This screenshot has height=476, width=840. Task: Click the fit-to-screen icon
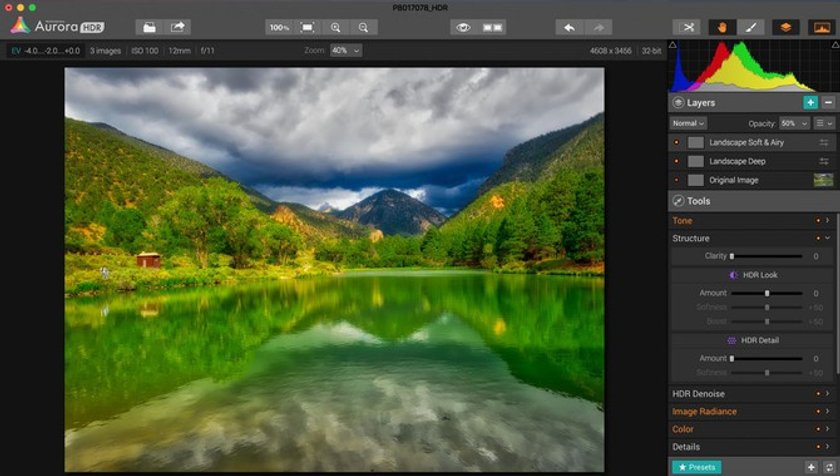308,27
